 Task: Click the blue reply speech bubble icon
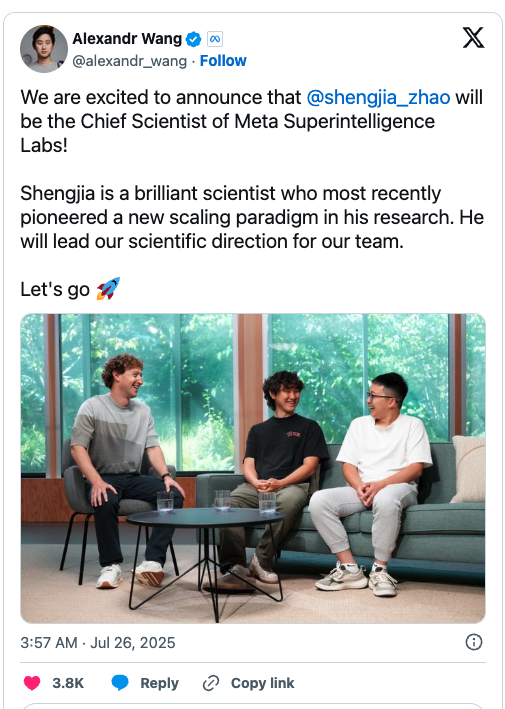[120, 683]
